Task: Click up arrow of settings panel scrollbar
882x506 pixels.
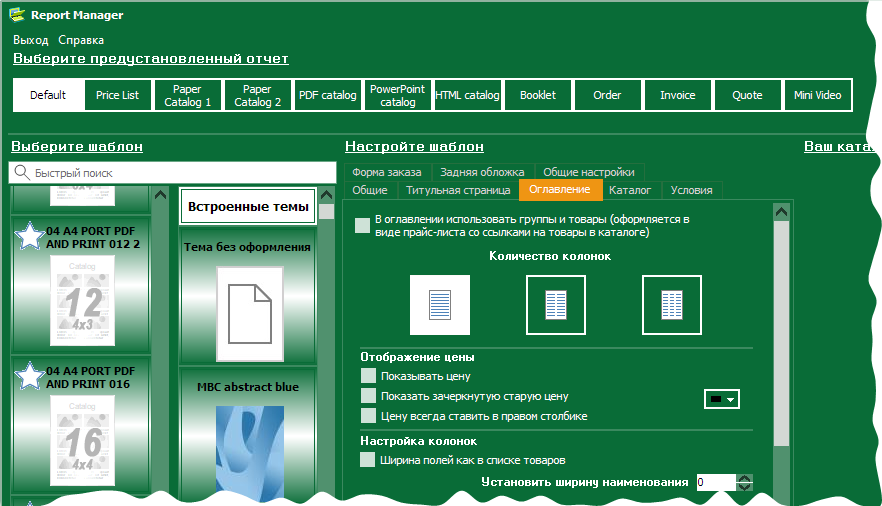Action: (781, 212)
